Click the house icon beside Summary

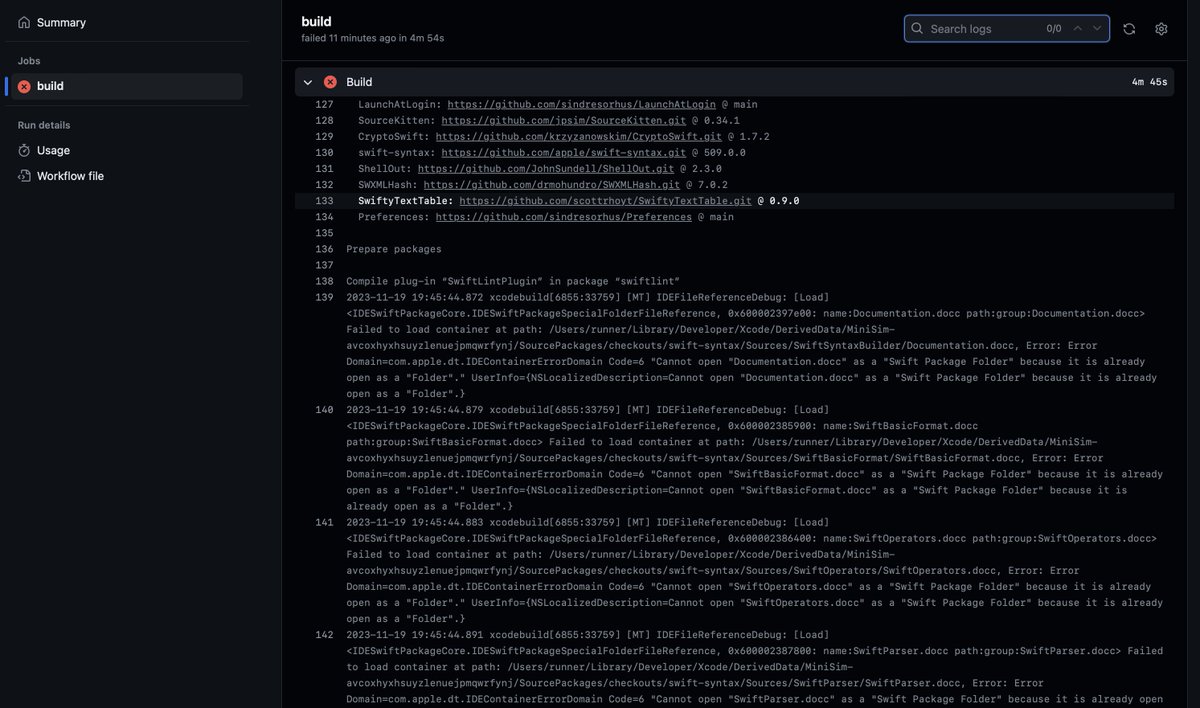pyautogui.click(x=24, y=22)
